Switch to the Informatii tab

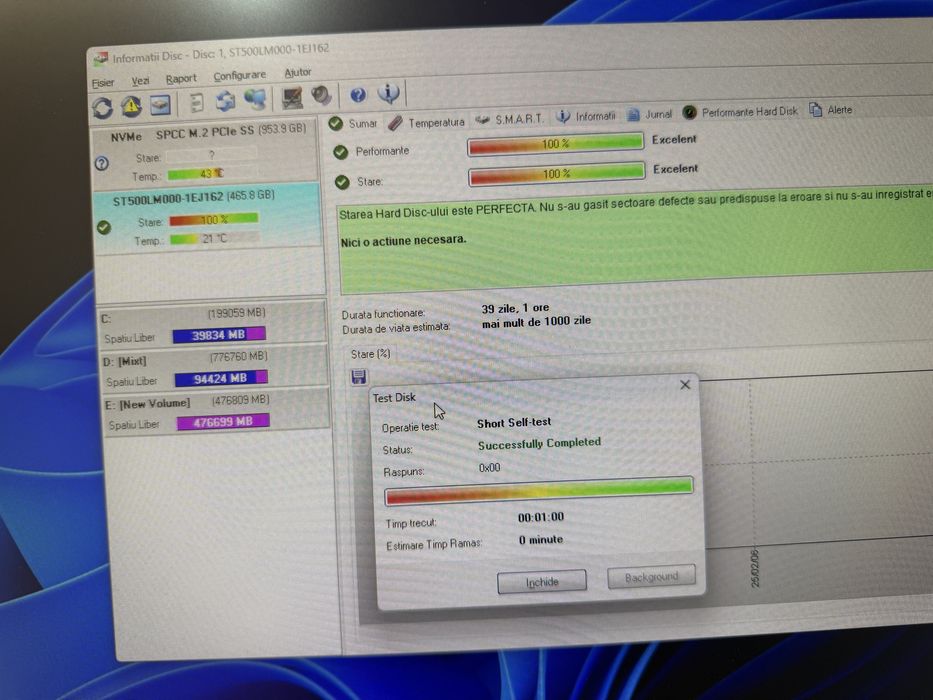coord(586,117)
